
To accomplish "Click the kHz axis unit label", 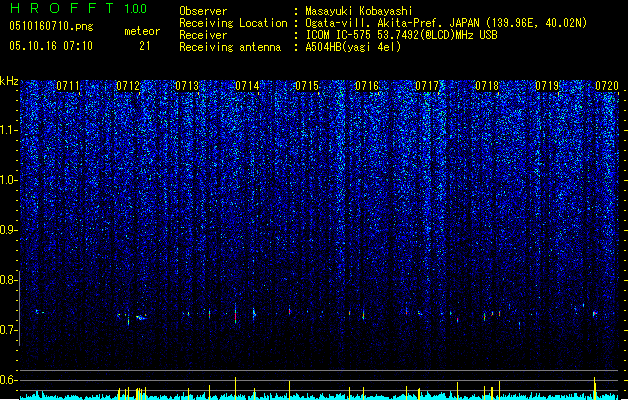I will (9, 81).
